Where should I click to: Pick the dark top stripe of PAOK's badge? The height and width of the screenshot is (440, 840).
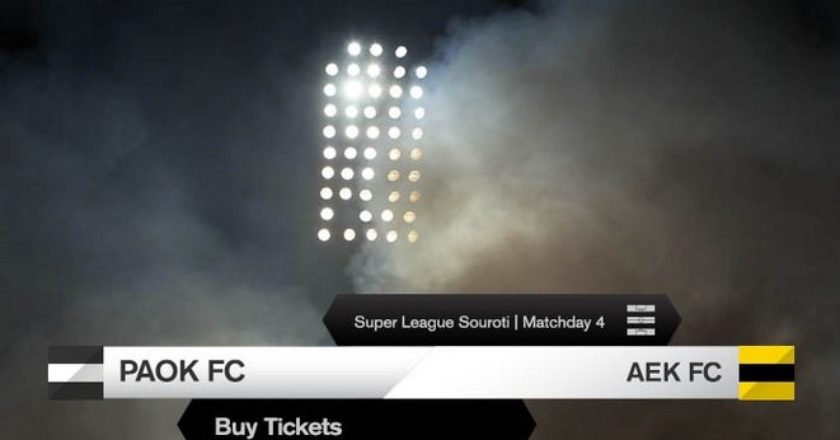click(x=76, y=355)
